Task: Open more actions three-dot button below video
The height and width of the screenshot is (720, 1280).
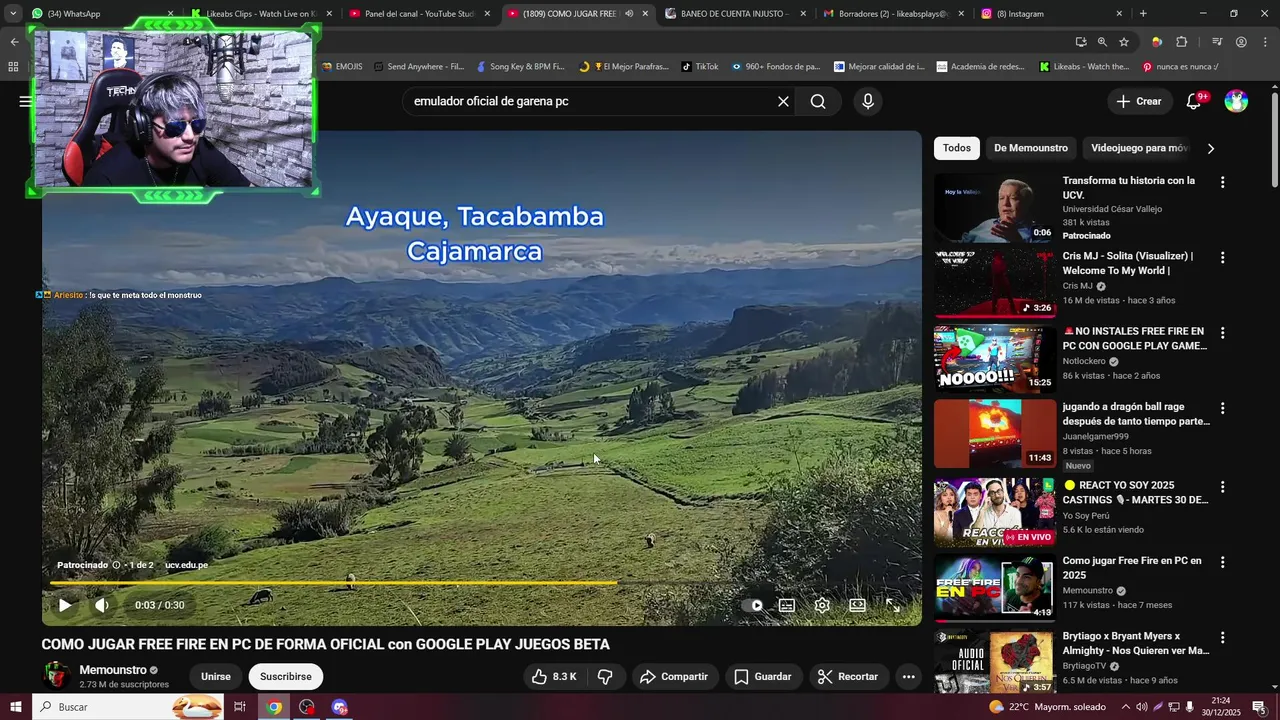Action: point(908,677)
